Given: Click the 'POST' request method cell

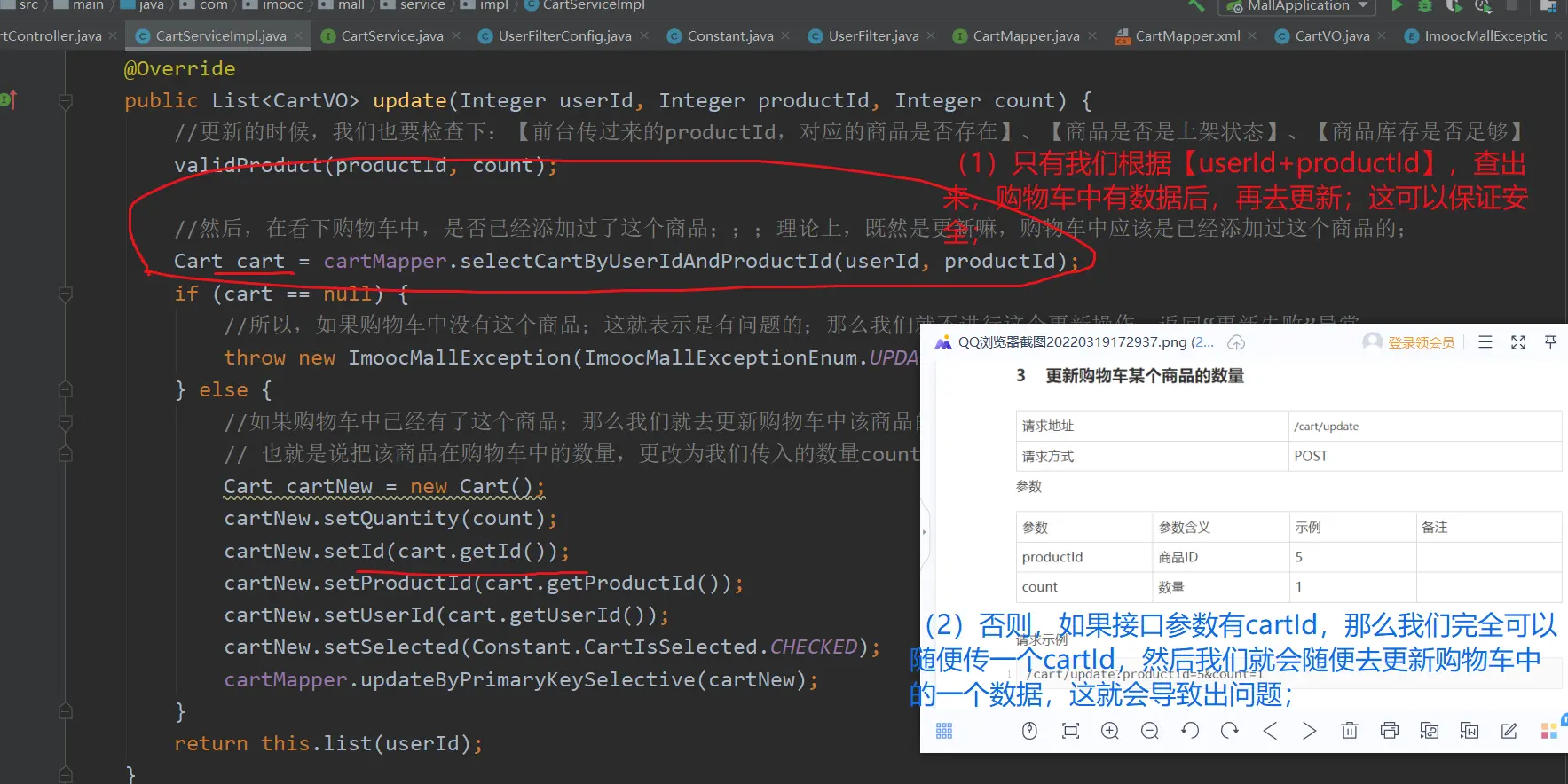Looking at the screenshot, I should point(1424,456).
